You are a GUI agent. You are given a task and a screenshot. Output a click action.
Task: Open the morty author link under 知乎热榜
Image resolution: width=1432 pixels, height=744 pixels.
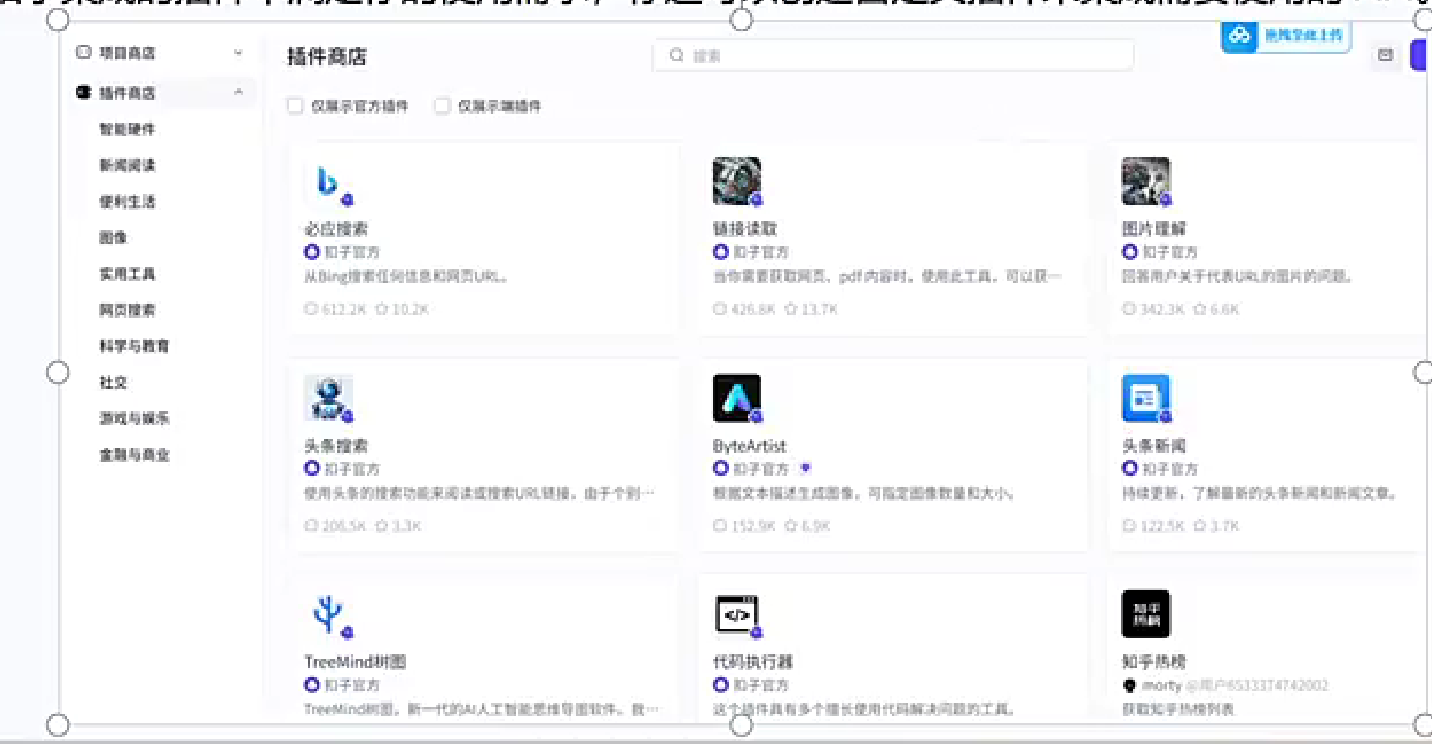click(1160, 686)
